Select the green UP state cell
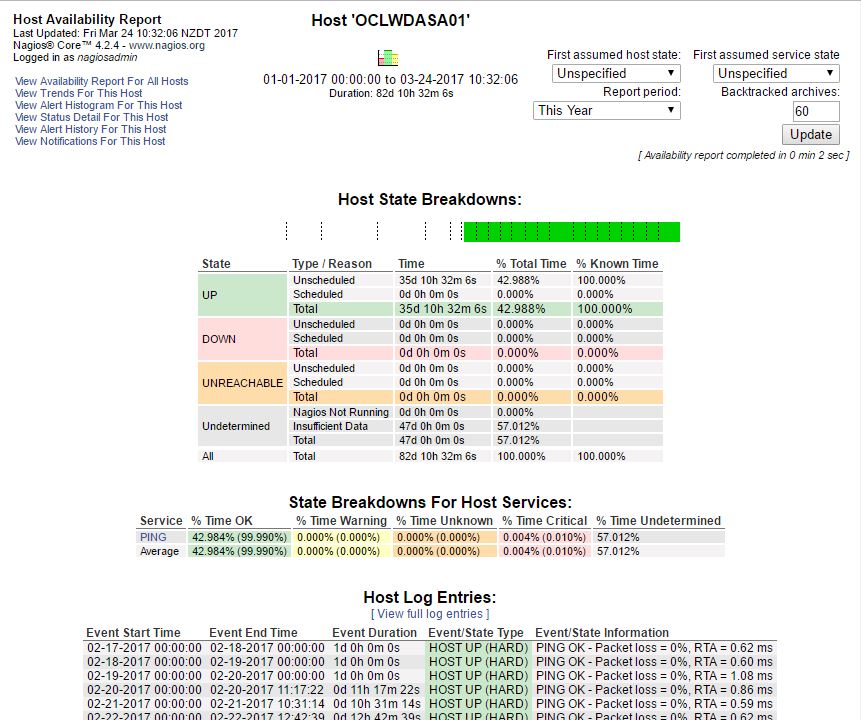 pos(243,295)
